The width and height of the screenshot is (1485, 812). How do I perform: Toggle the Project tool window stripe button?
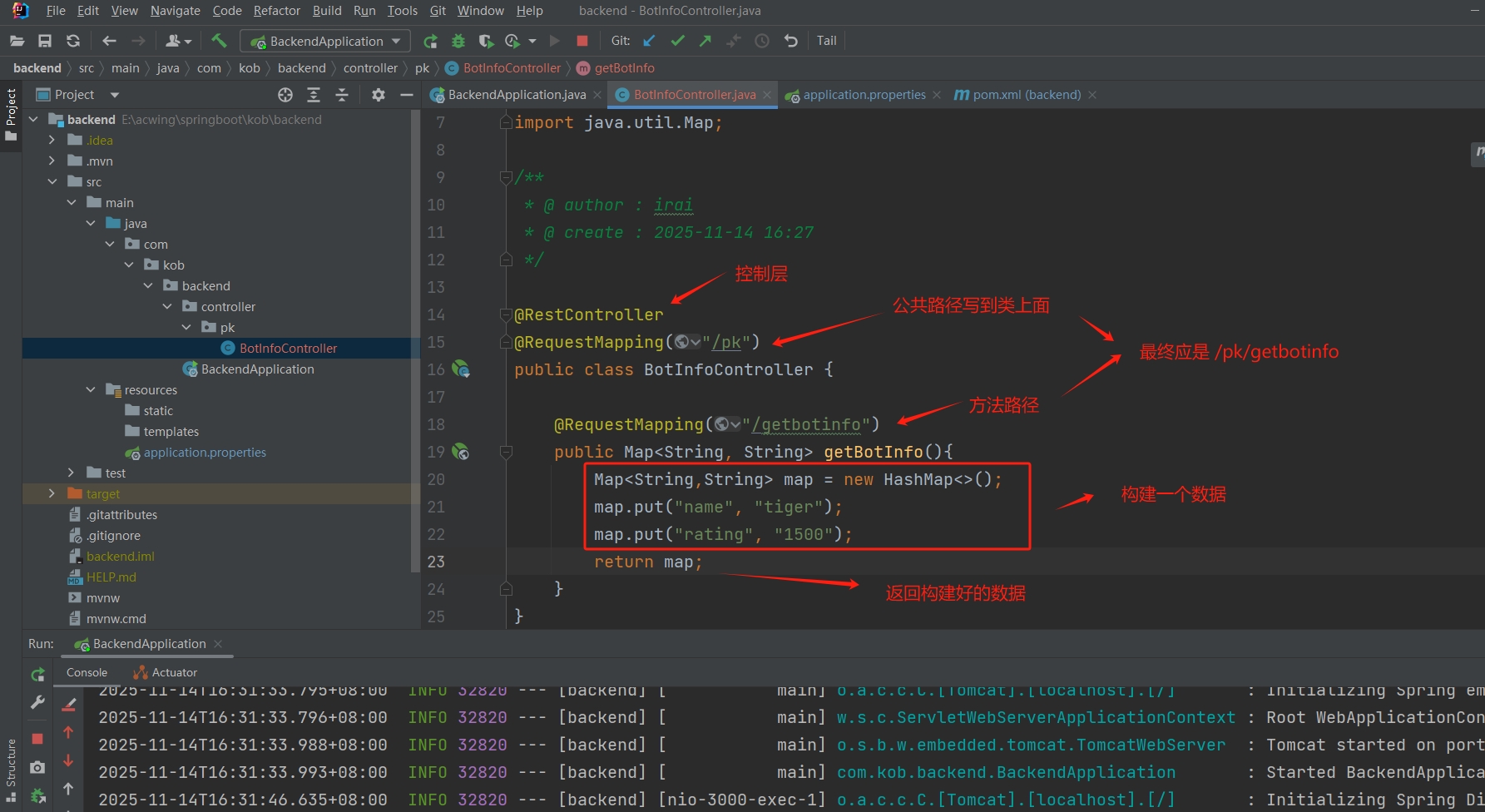click(x=11, y=113)
